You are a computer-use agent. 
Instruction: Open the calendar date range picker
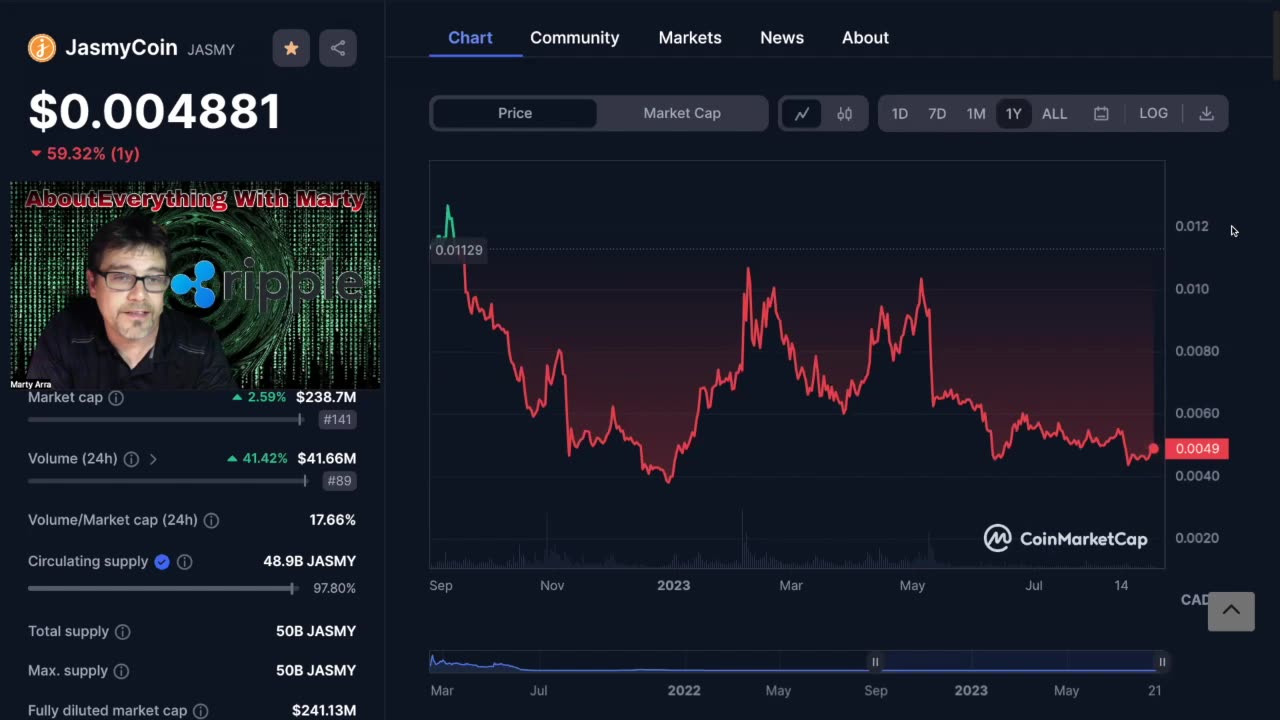[x=1101, y=113]
